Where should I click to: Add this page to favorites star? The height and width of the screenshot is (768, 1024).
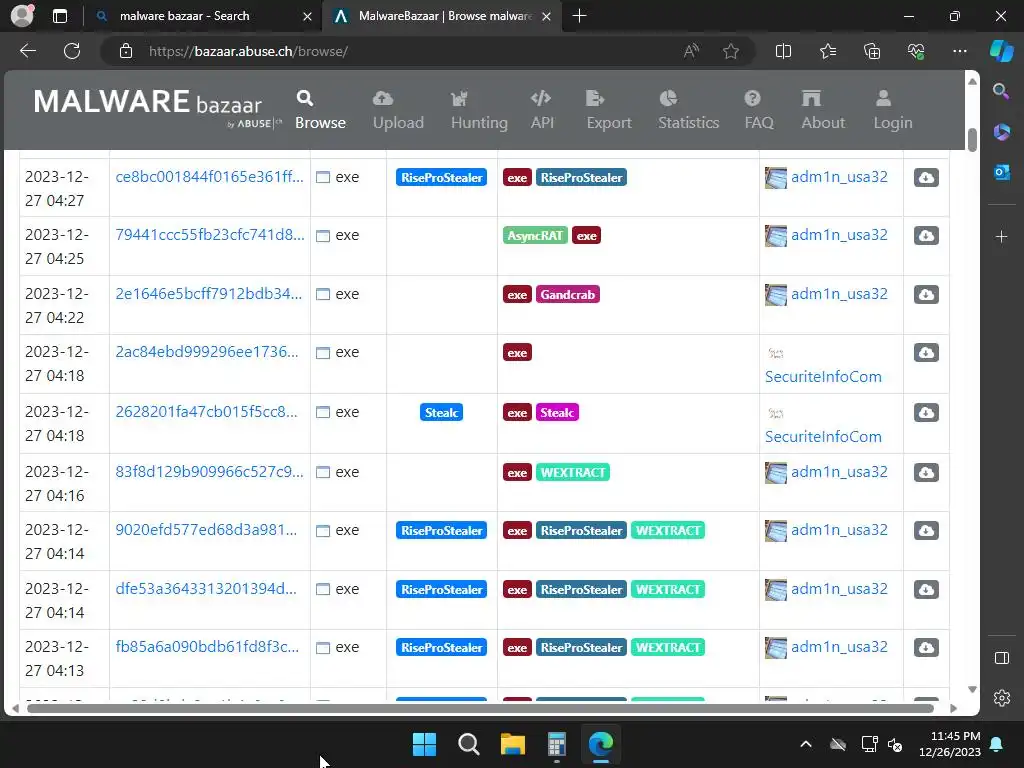click(x=731, y=51)
